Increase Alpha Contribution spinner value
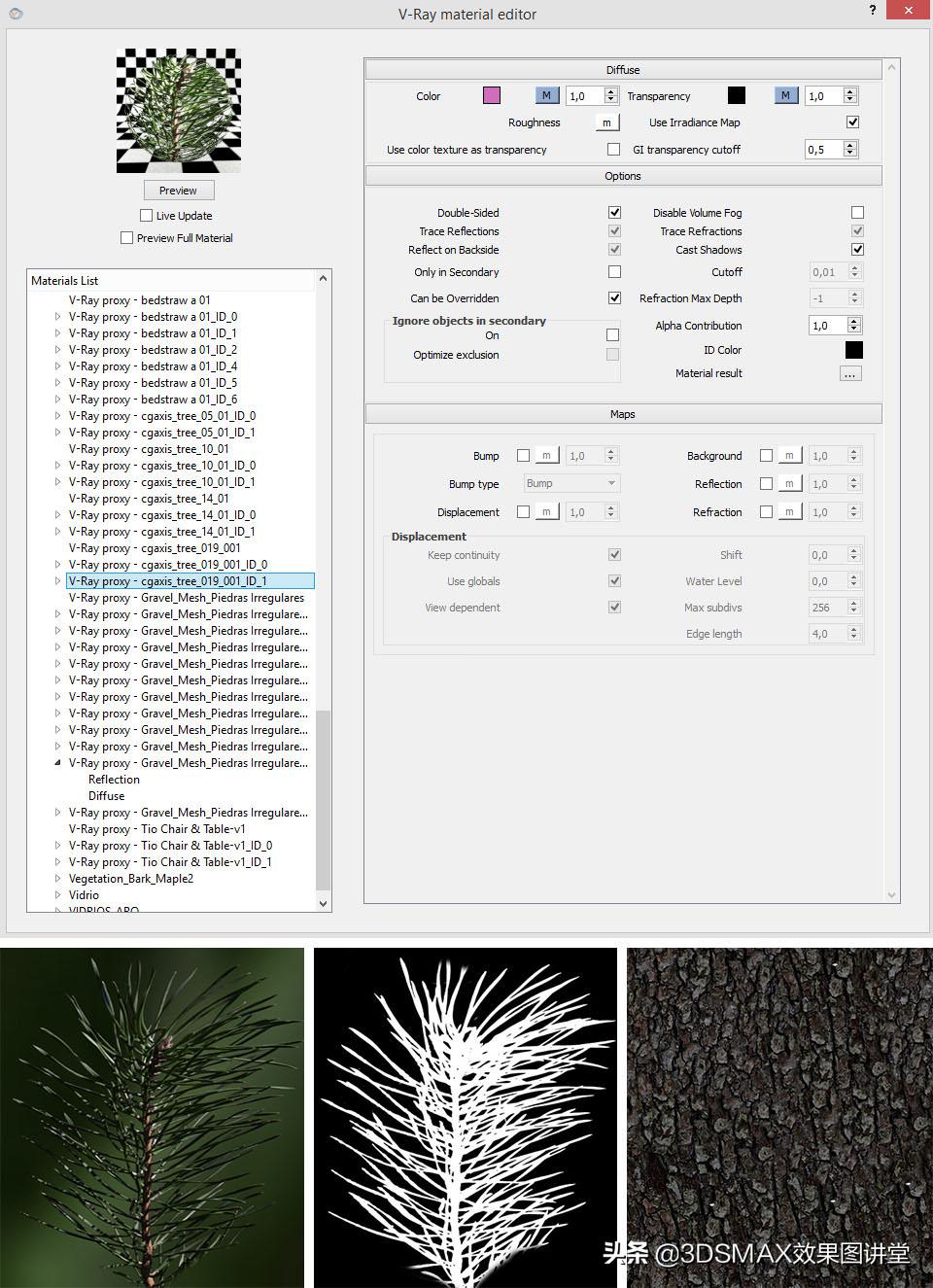 tap(854, 322)
